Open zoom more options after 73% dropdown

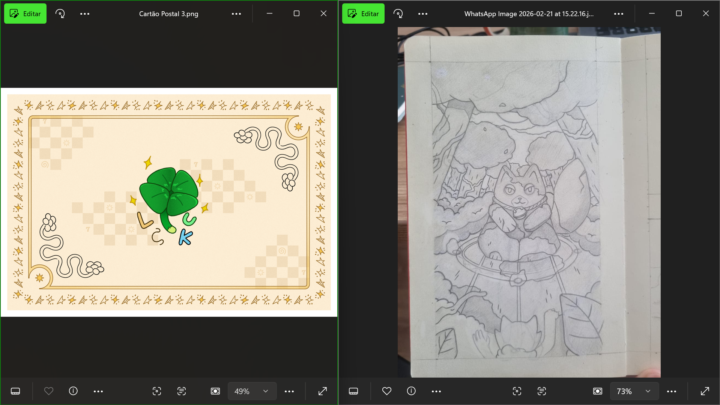[671, 391]
